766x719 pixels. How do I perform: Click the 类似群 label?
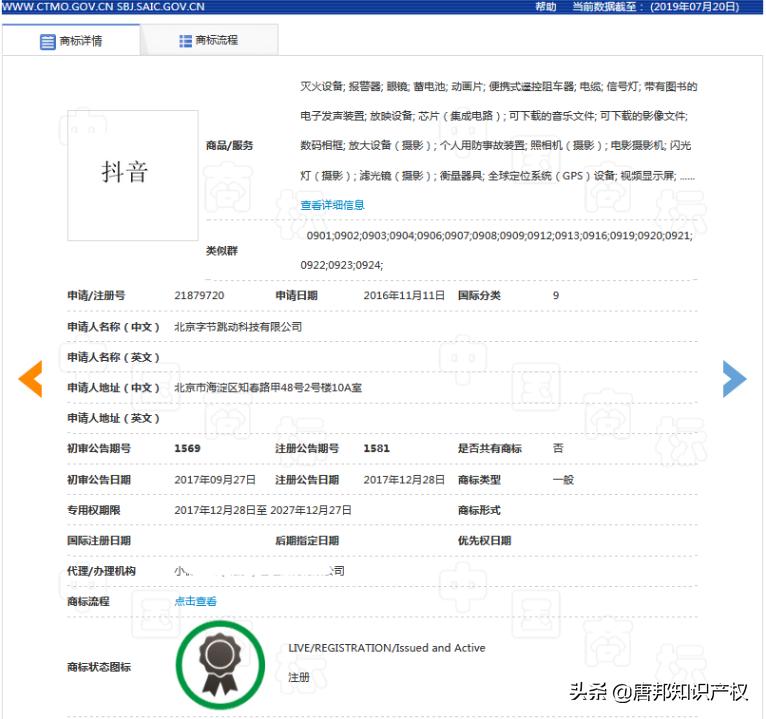tap(222, 251)
